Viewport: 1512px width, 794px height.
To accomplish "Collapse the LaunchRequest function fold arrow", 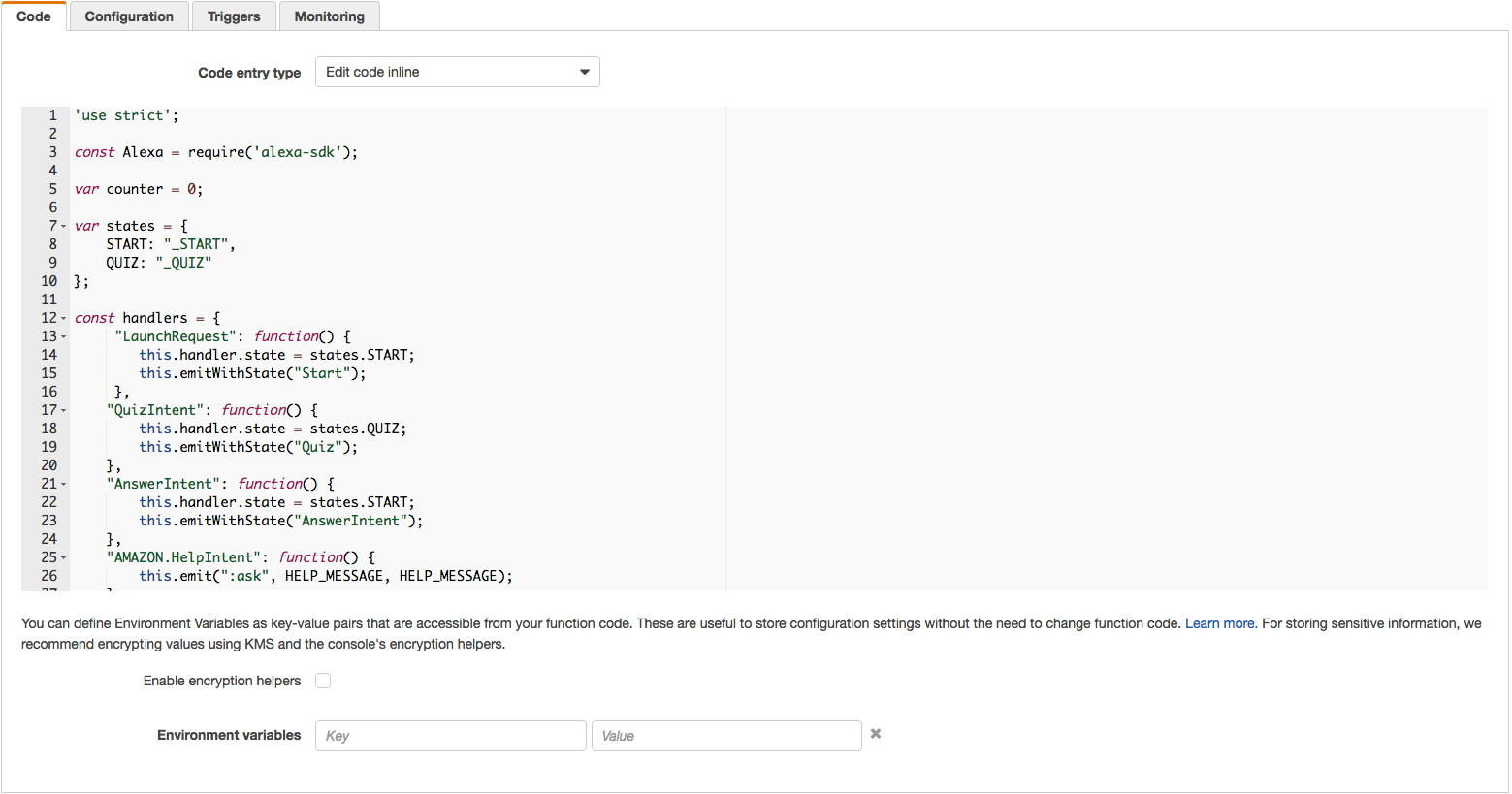I will (x=64, y=337).
